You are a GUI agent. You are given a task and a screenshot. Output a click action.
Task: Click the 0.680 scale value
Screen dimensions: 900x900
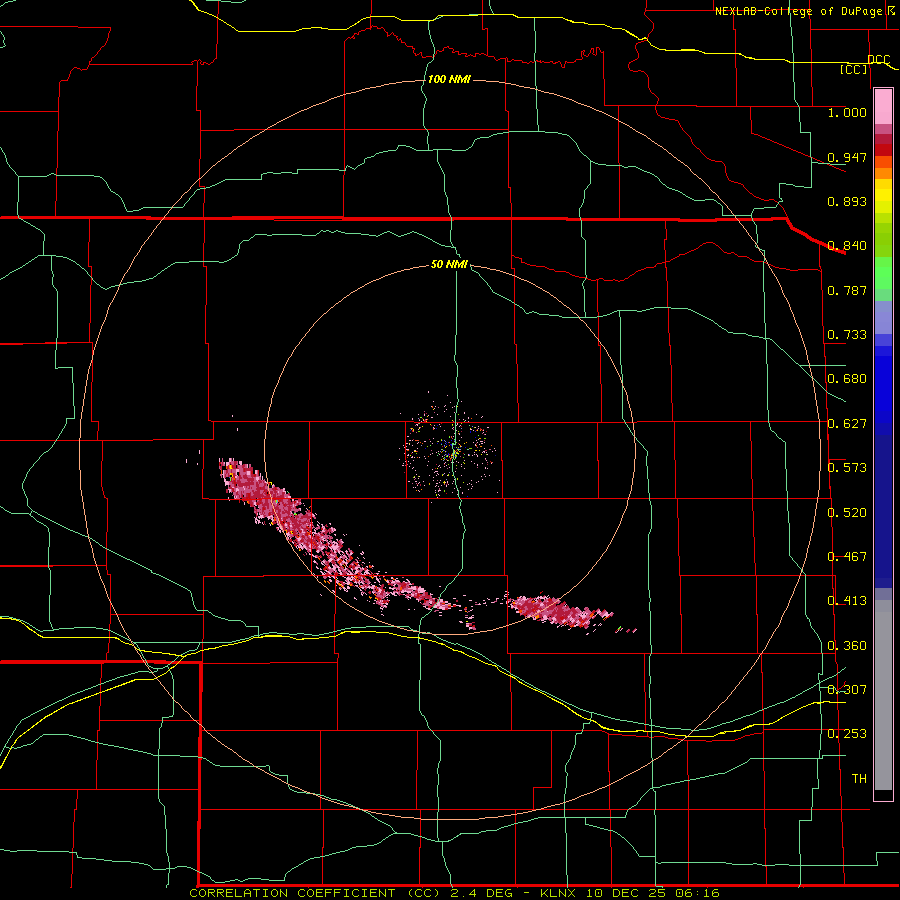click(x=847, y=379)
